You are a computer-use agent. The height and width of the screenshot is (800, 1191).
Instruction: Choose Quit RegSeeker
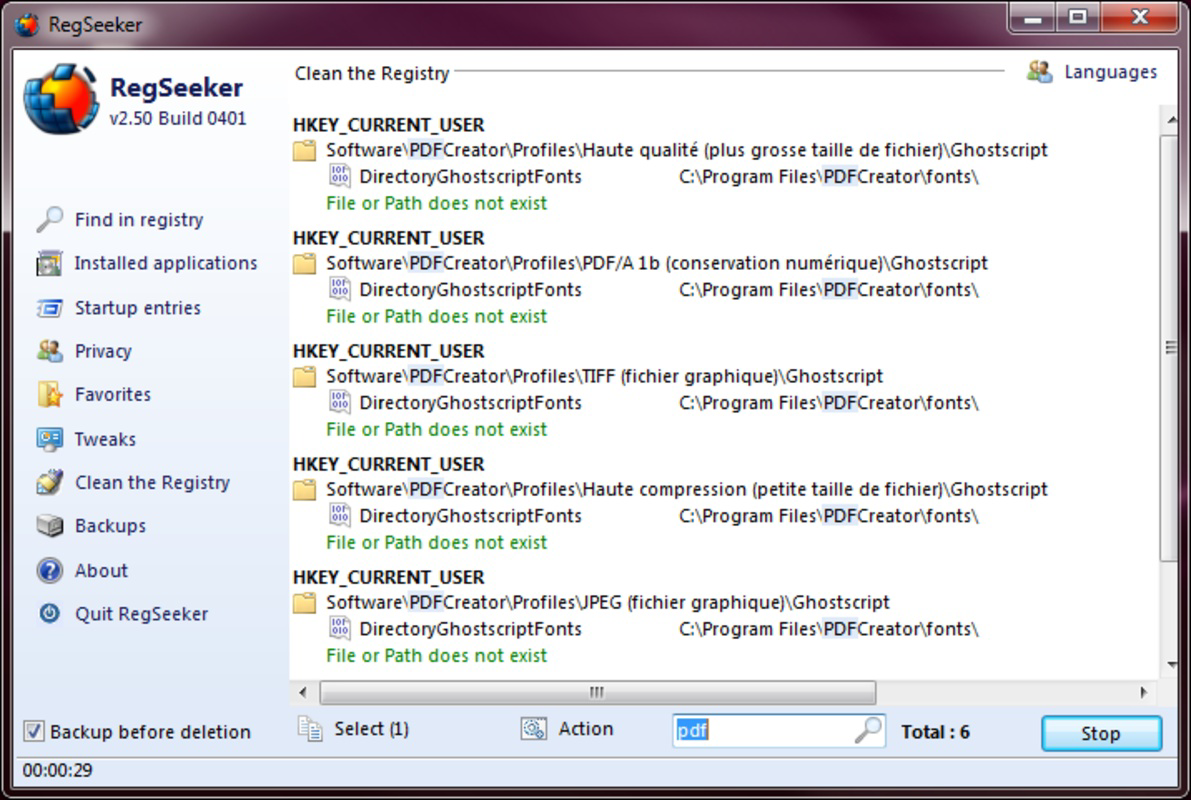pos(141,614)
